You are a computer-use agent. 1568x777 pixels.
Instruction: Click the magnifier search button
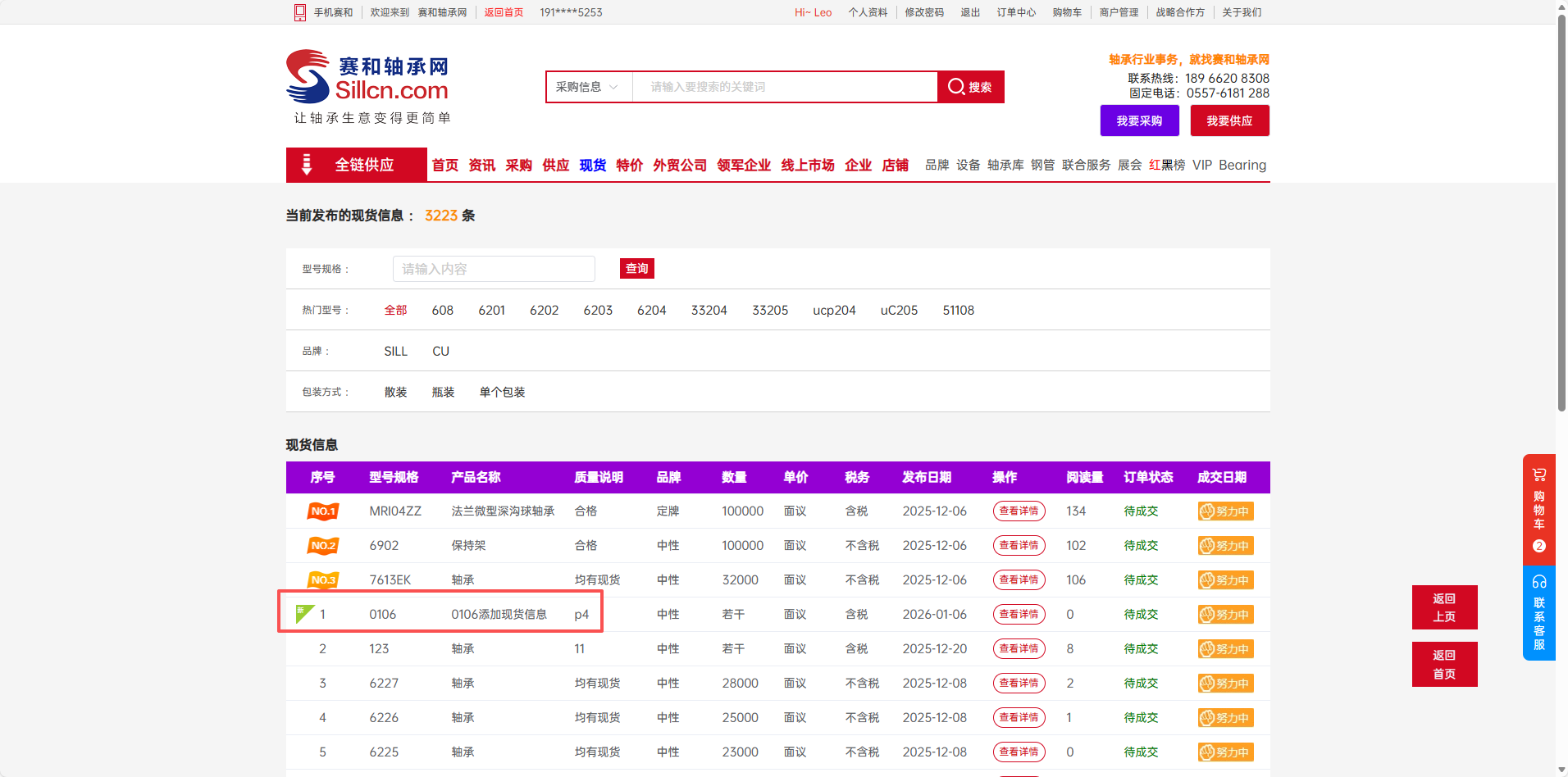pyautogui.click(x=970, y=87)
